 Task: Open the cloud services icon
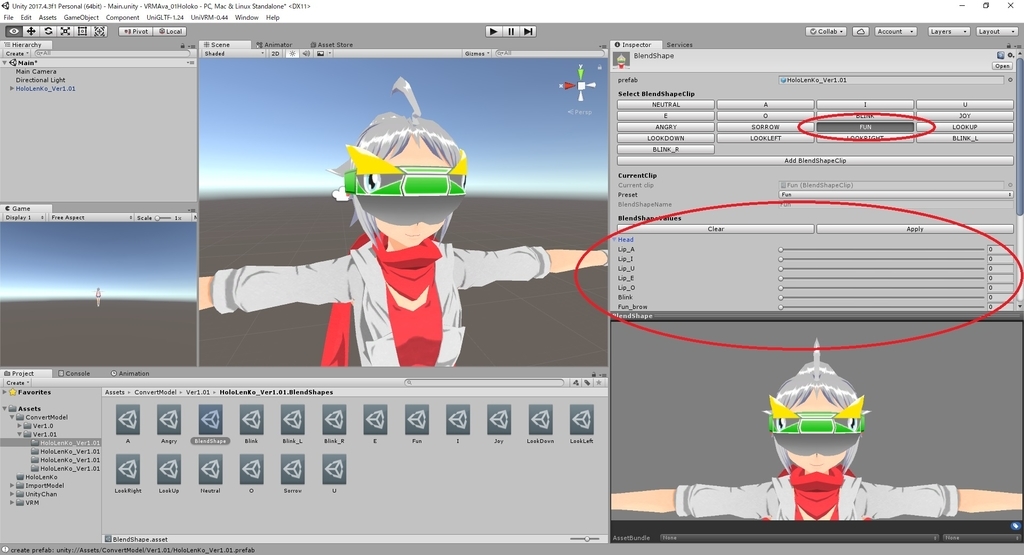[861, 31]
